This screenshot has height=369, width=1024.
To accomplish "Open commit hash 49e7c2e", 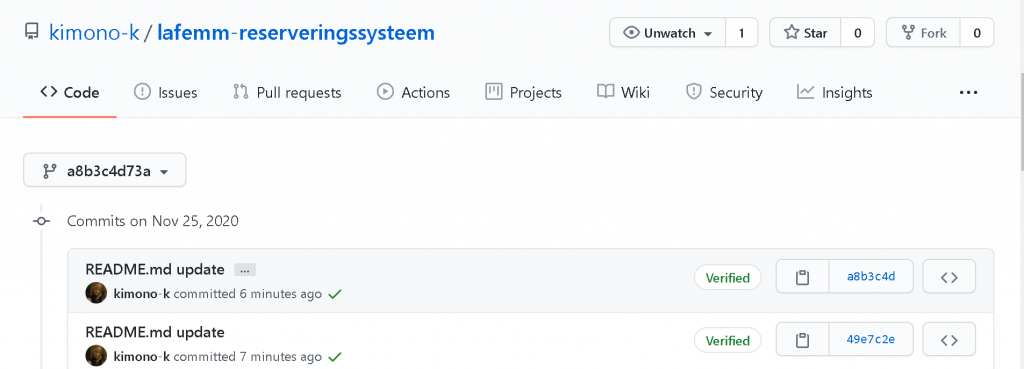I will pyautogui.click(x=871, y=340).
